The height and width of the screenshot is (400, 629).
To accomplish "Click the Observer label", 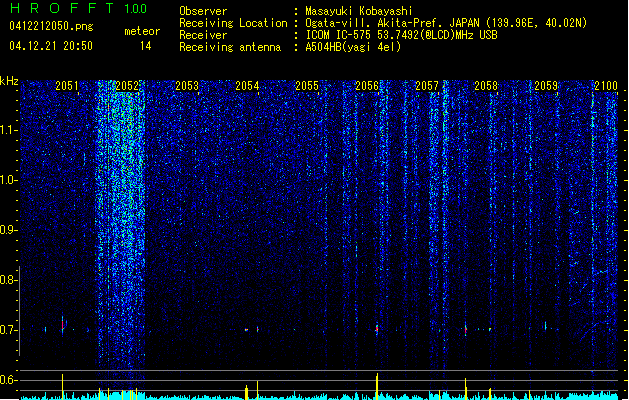I will pyautogui.click(x=203, y=11).
